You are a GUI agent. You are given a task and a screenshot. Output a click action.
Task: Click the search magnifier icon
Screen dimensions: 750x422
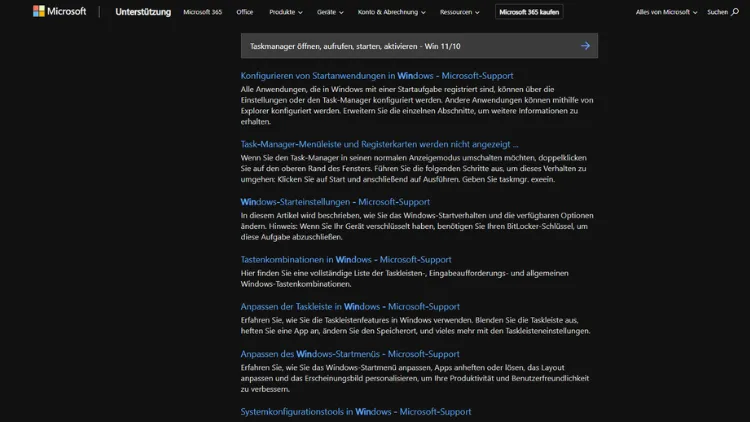(735, 12)
